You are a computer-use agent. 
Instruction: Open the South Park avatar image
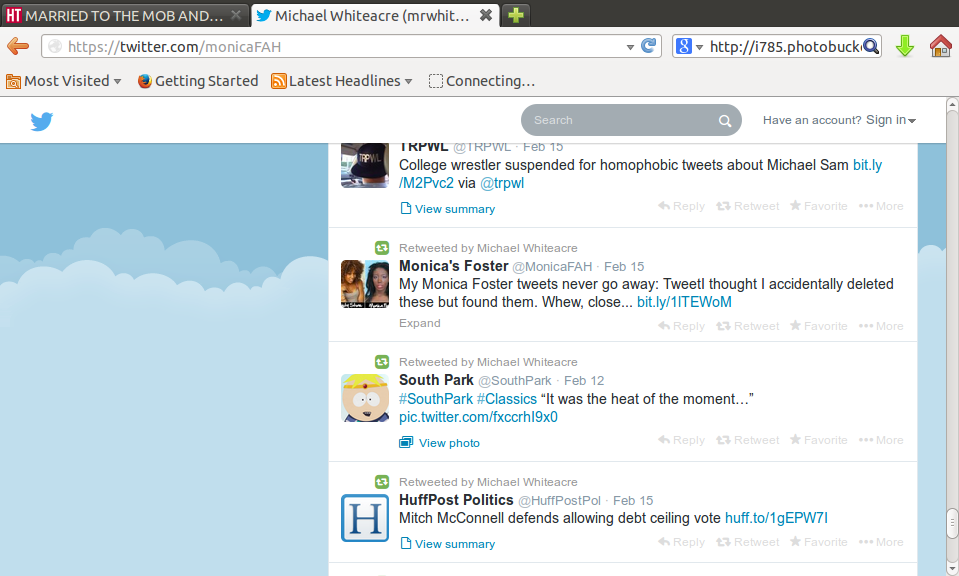[x=365, y=398]
